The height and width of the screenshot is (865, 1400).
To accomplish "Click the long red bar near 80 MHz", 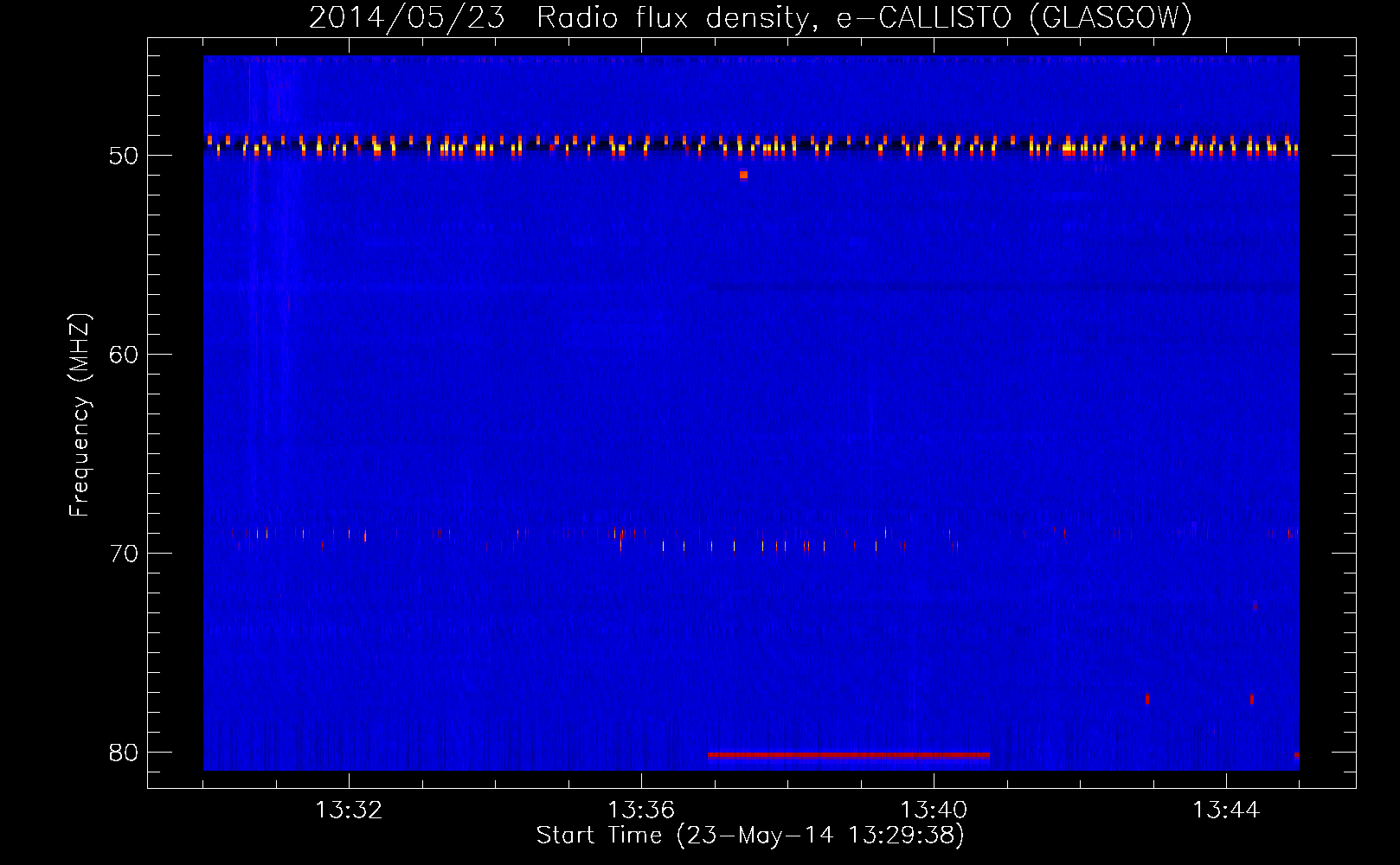I will 848,755.
